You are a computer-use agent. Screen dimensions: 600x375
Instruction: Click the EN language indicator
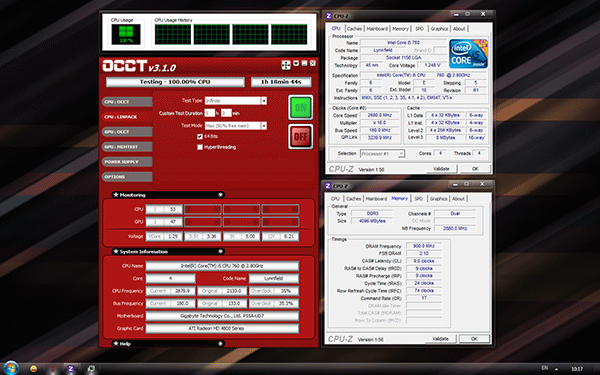point(545,368)
